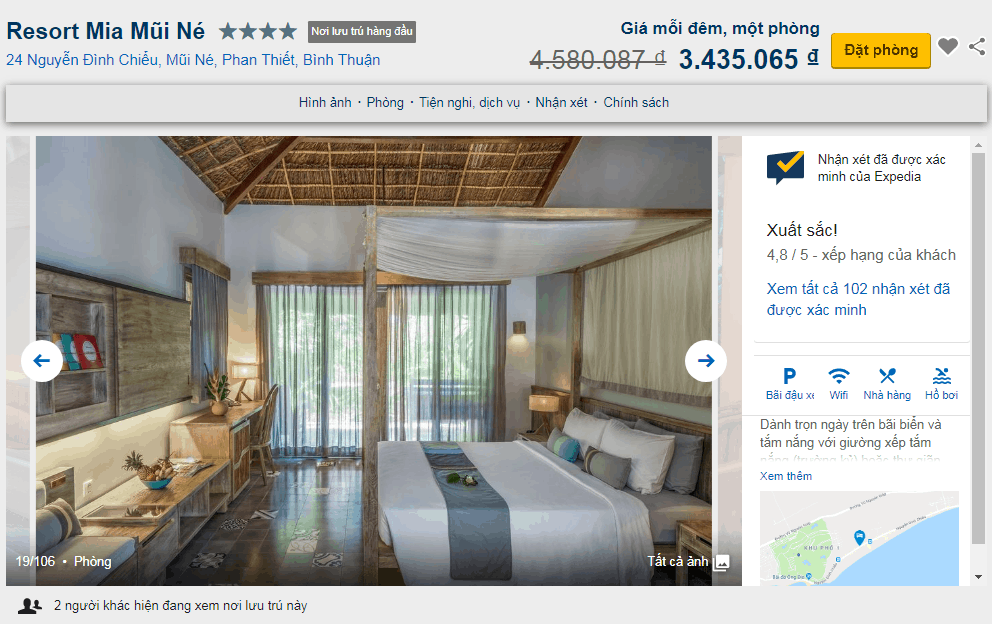Image resolution: width=992 pixels, height=624 pixels.
Task: Jump to the Phòng section
Action: point(385,103)
